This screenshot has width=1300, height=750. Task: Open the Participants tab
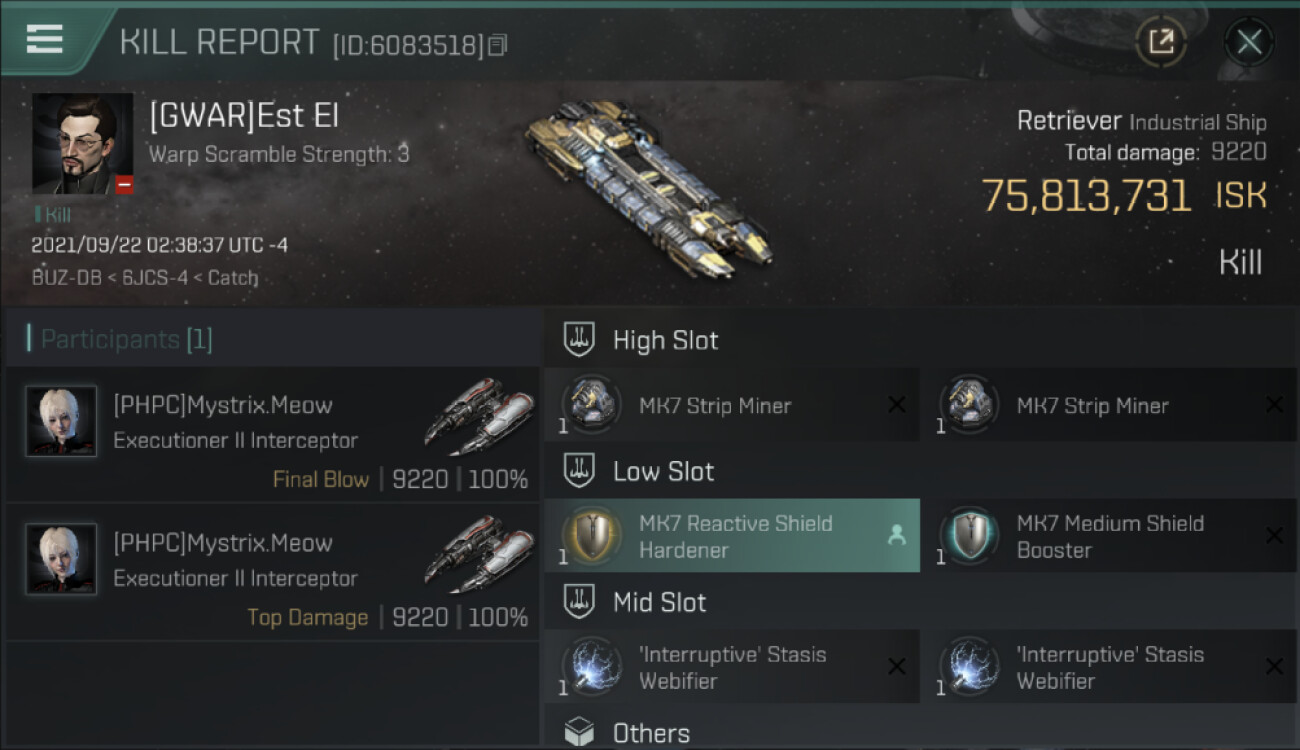(x=126, y=339)
